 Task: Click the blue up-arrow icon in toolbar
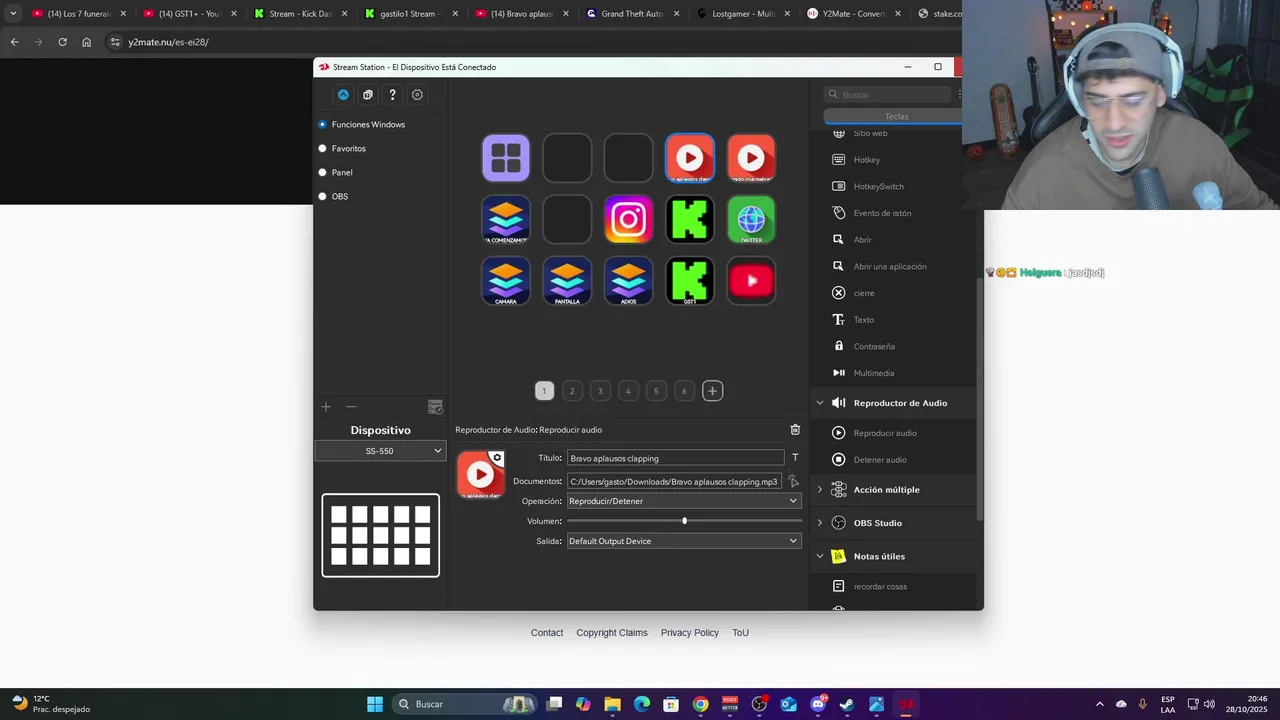point(343,95)
